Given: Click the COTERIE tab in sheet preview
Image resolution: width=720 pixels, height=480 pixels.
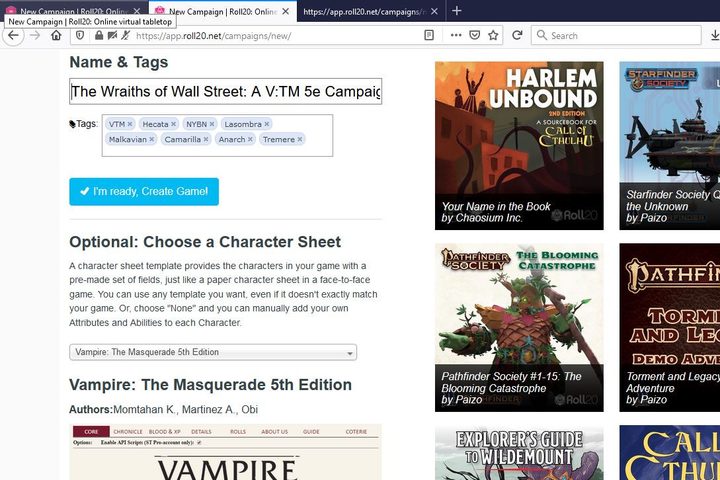Looking at the screenshot, I should coord(356,432).
